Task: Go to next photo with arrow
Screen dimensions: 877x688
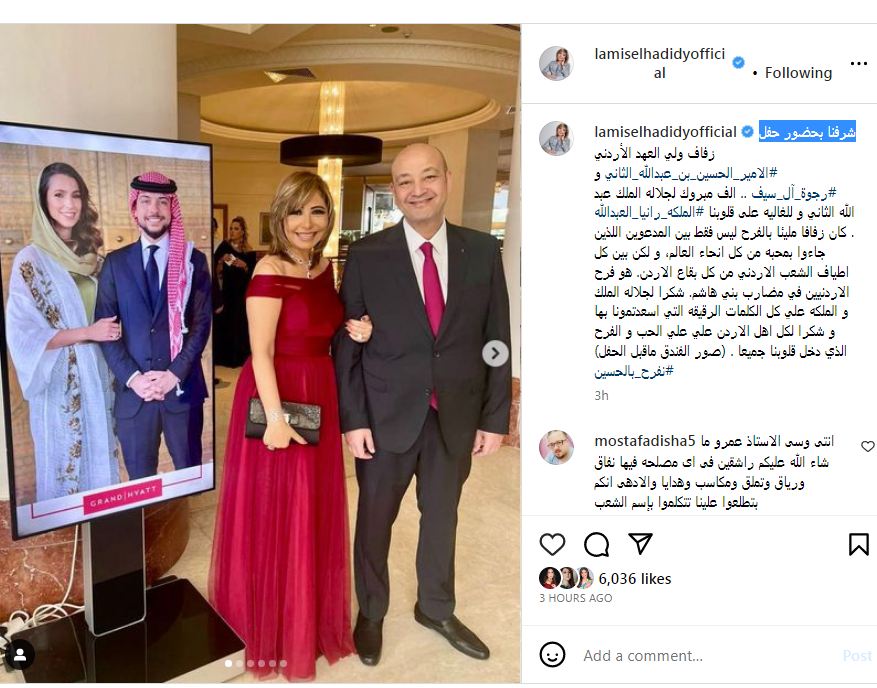Action: [x=495, y=354]
